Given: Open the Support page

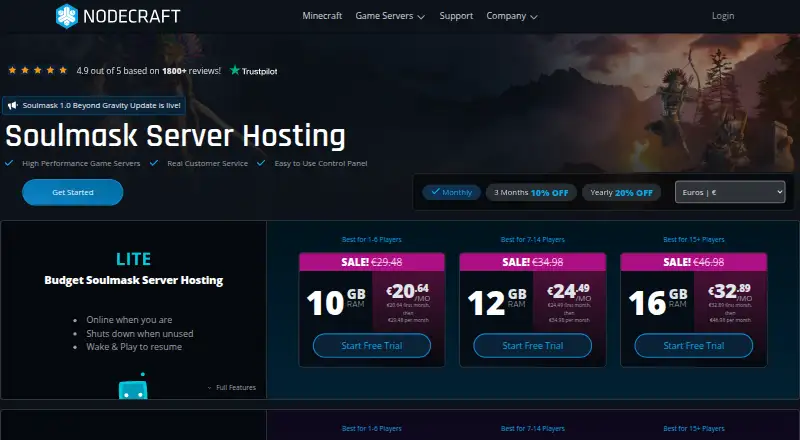Looking at the screenshot, I should click(456, 16).
